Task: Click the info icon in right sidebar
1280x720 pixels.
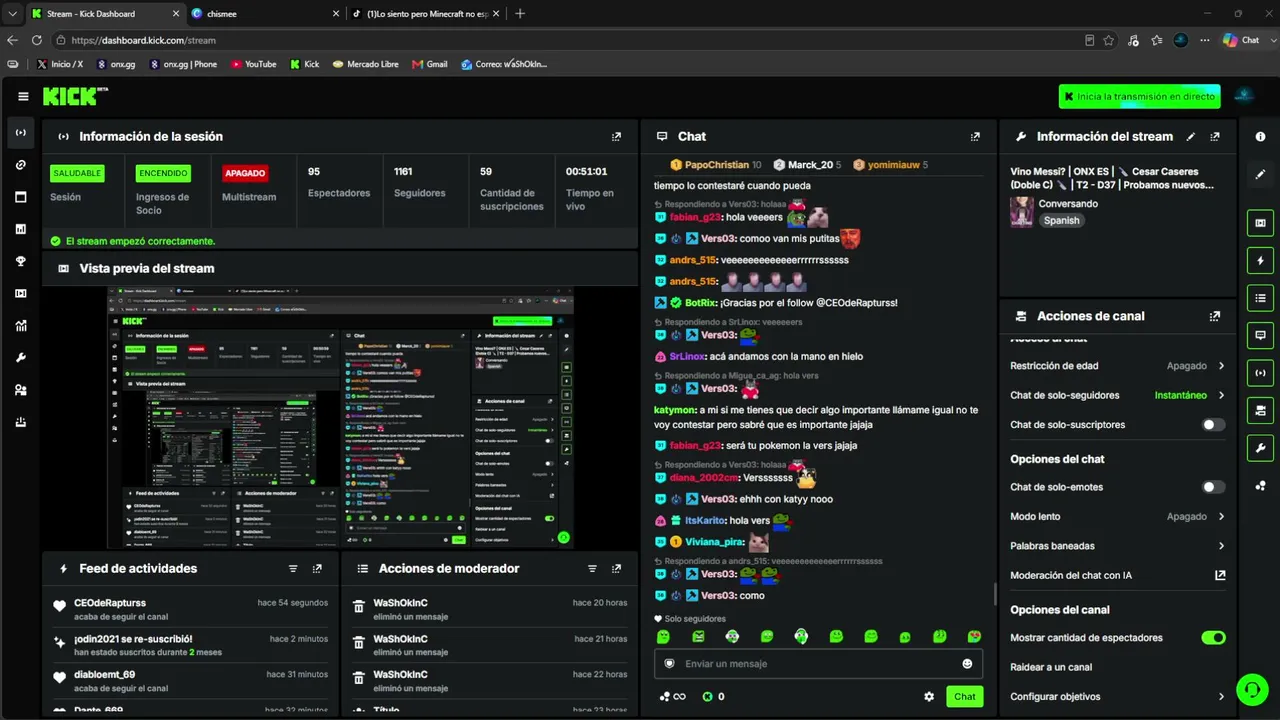Action: [x=1260, y=136]
